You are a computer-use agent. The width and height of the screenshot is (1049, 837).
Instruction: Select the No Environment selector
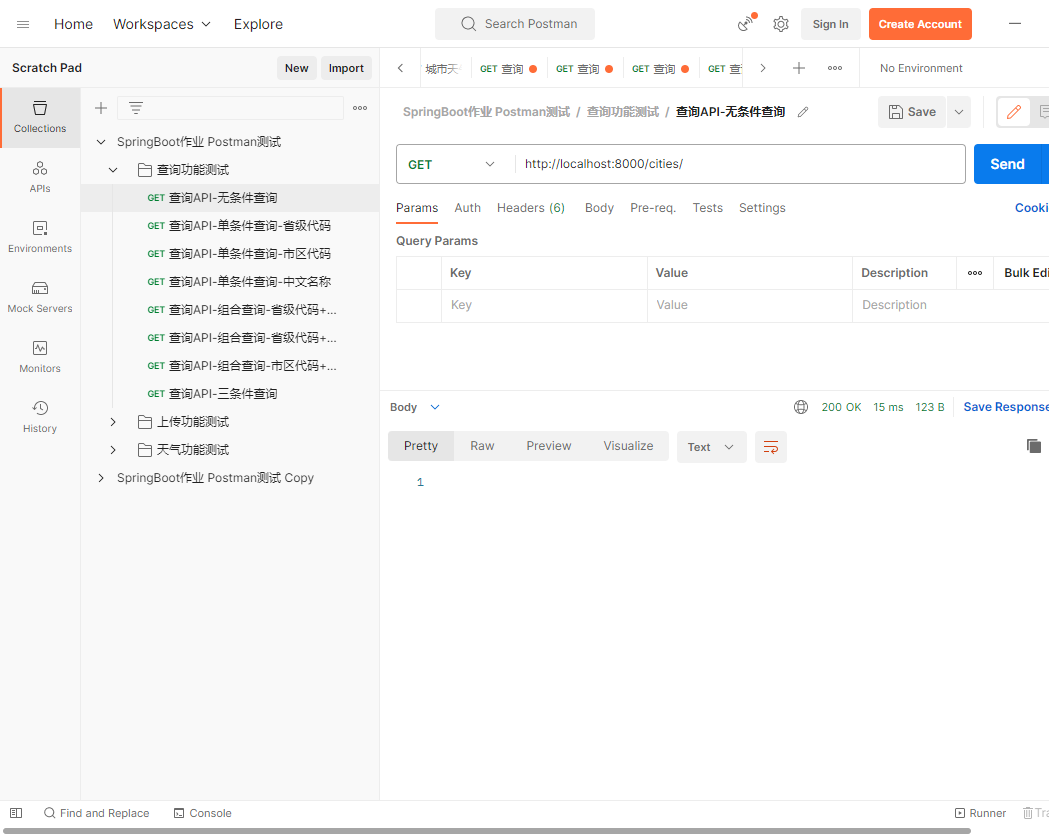click(x=921, y=68)
